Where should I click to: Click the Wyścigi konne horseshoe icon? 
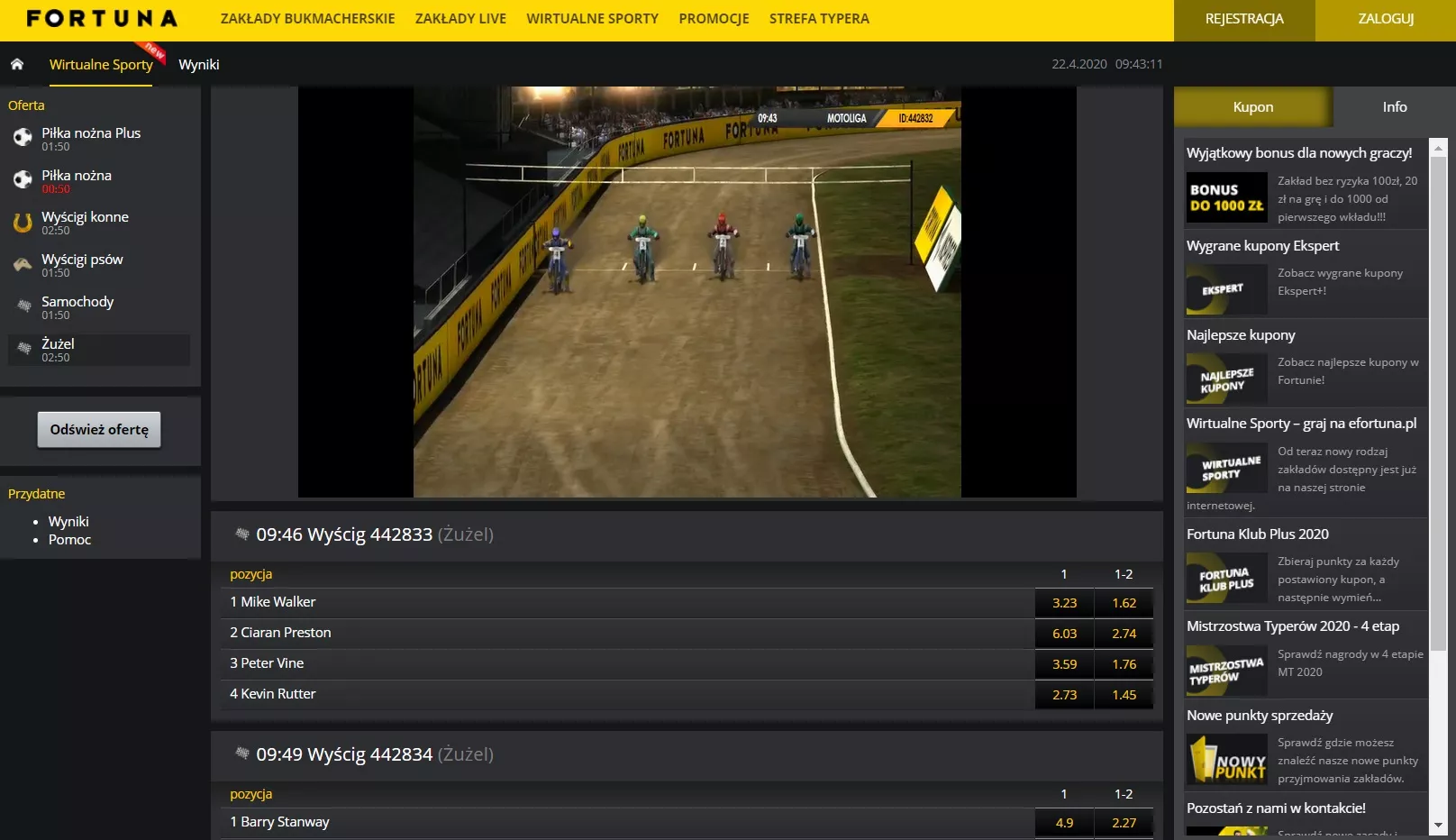tap(23, 223)
